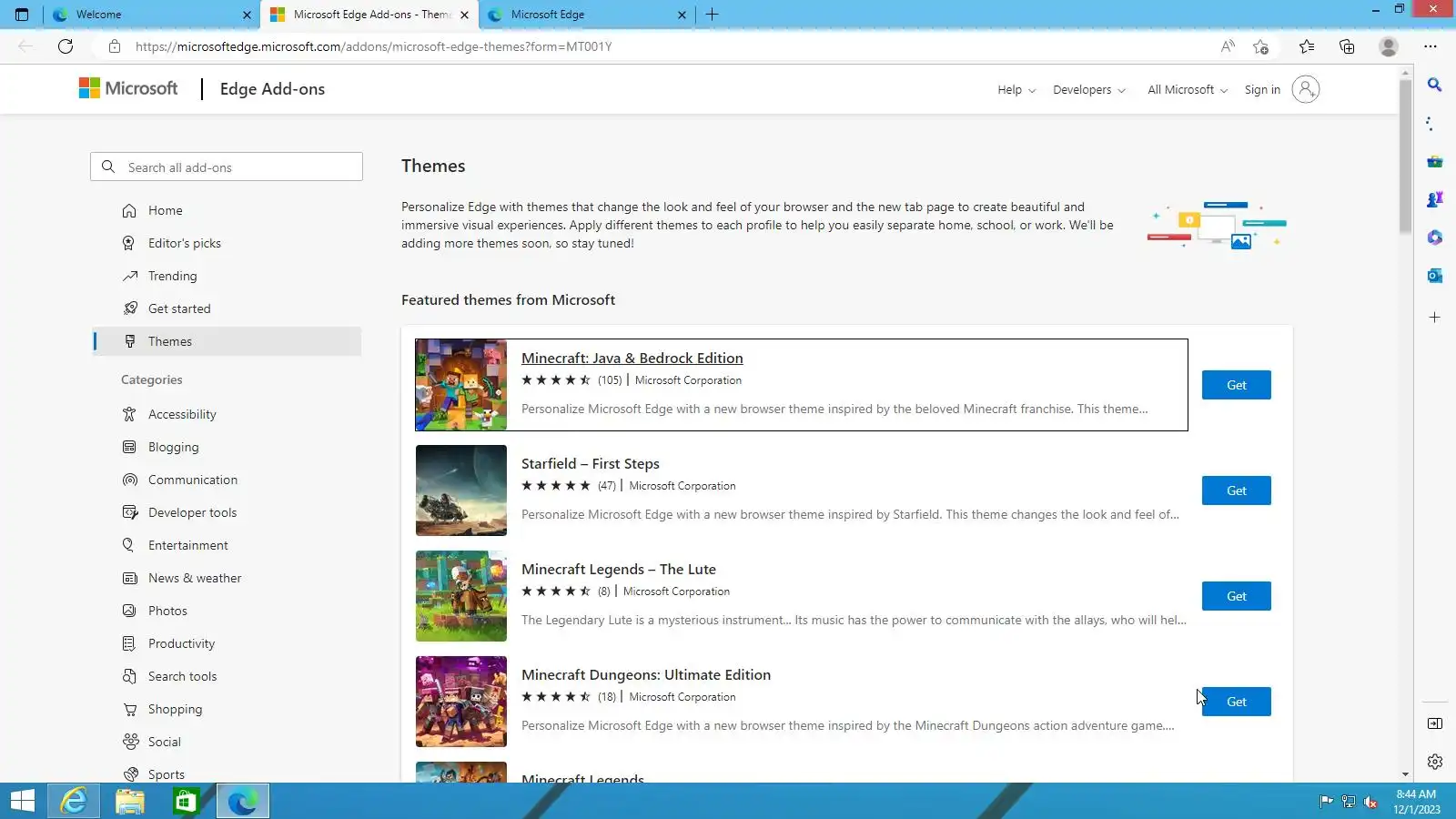Click the Sign in account avatar icon
The width and height of the screenshot is (1456, 819).
(x=1305, y=89)
